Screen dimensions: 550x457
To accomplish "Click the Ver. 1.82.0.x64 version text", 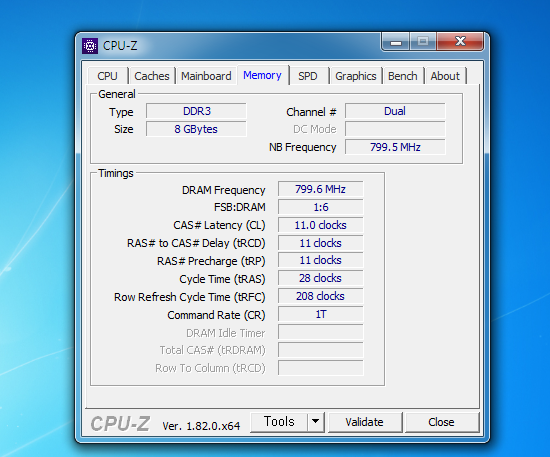I will pyautogui.click(x=201, y=426).
